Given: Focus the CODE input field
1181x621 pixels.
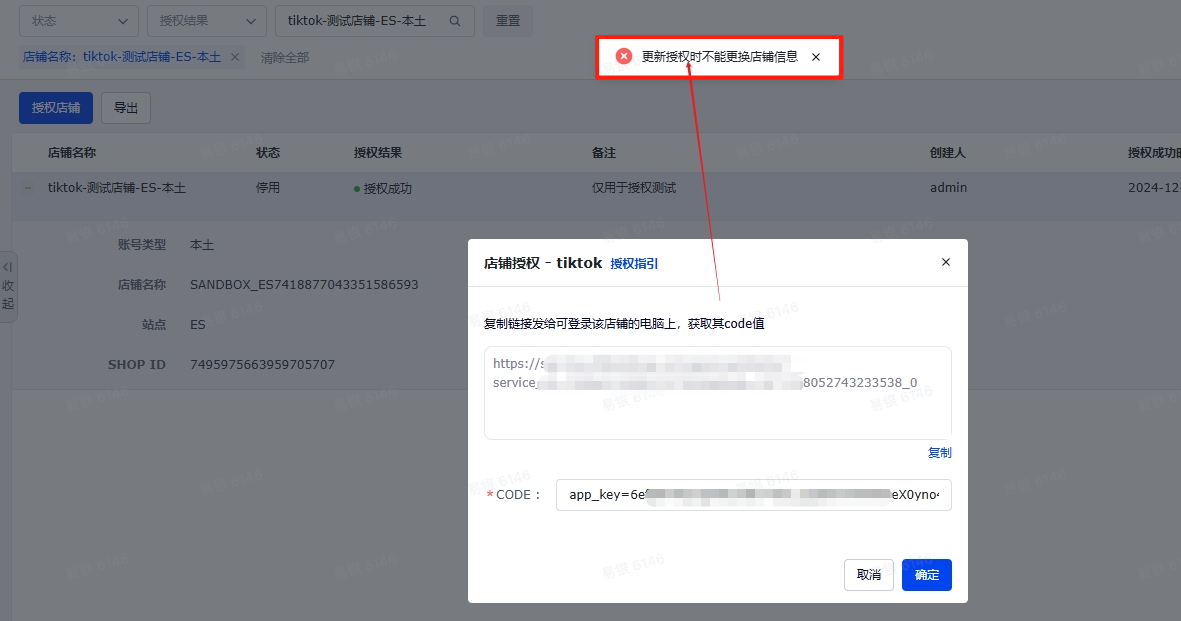Looking at the screenshot, I should pos(754,494).
